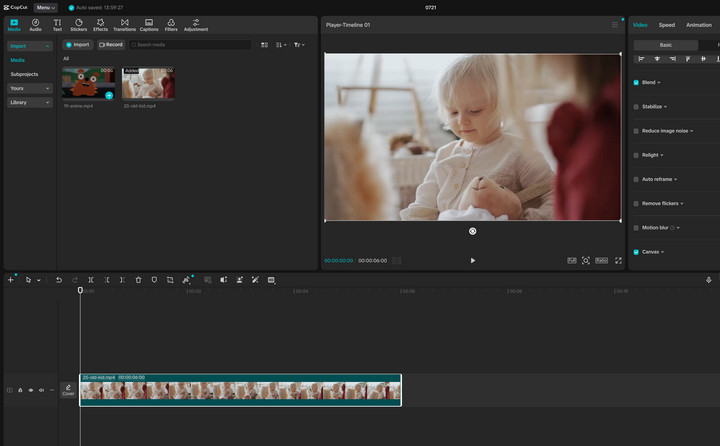The width and height of the screenshot is (720, 446).
Task: Click the Mirror flip icon
Action: [x=223, y=280]
